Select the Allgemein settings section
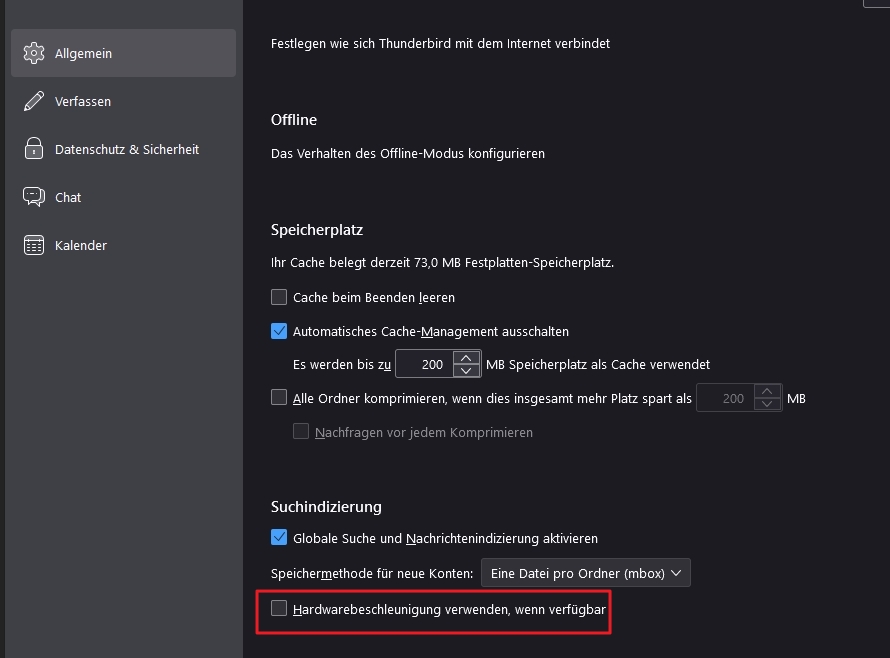 [x=84, y=53]
